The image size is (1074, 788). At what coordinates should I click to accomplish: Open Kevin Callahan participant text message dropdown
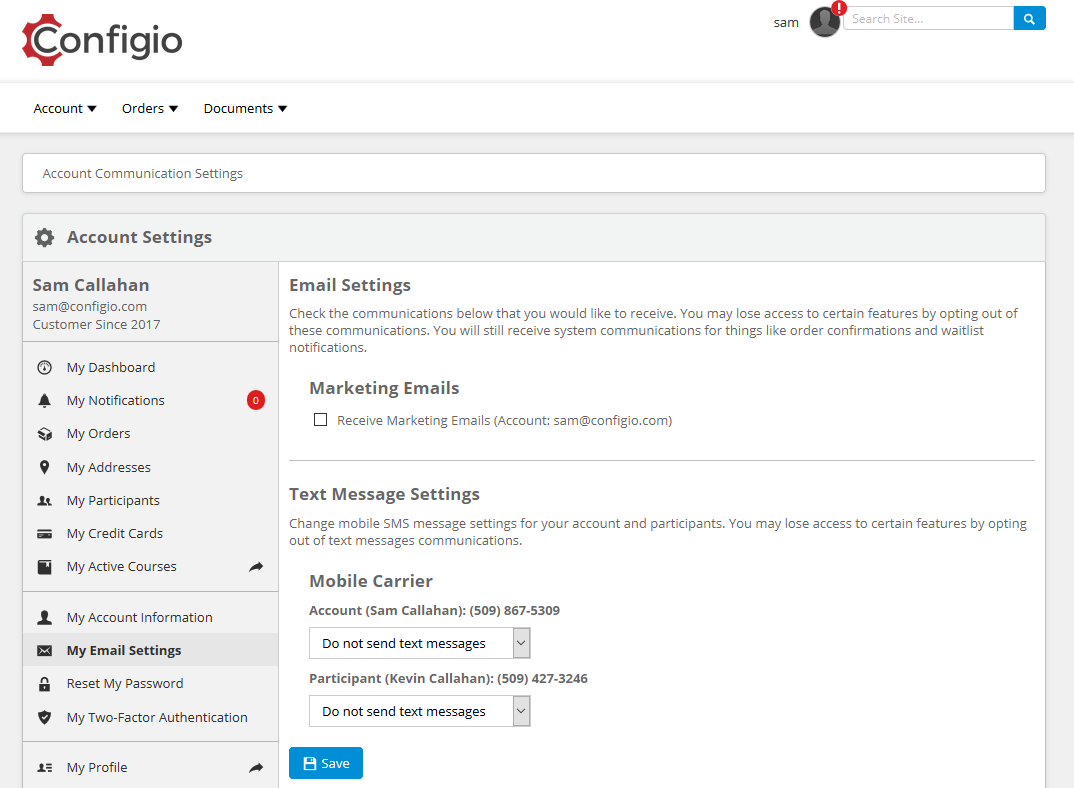point(419,711)
